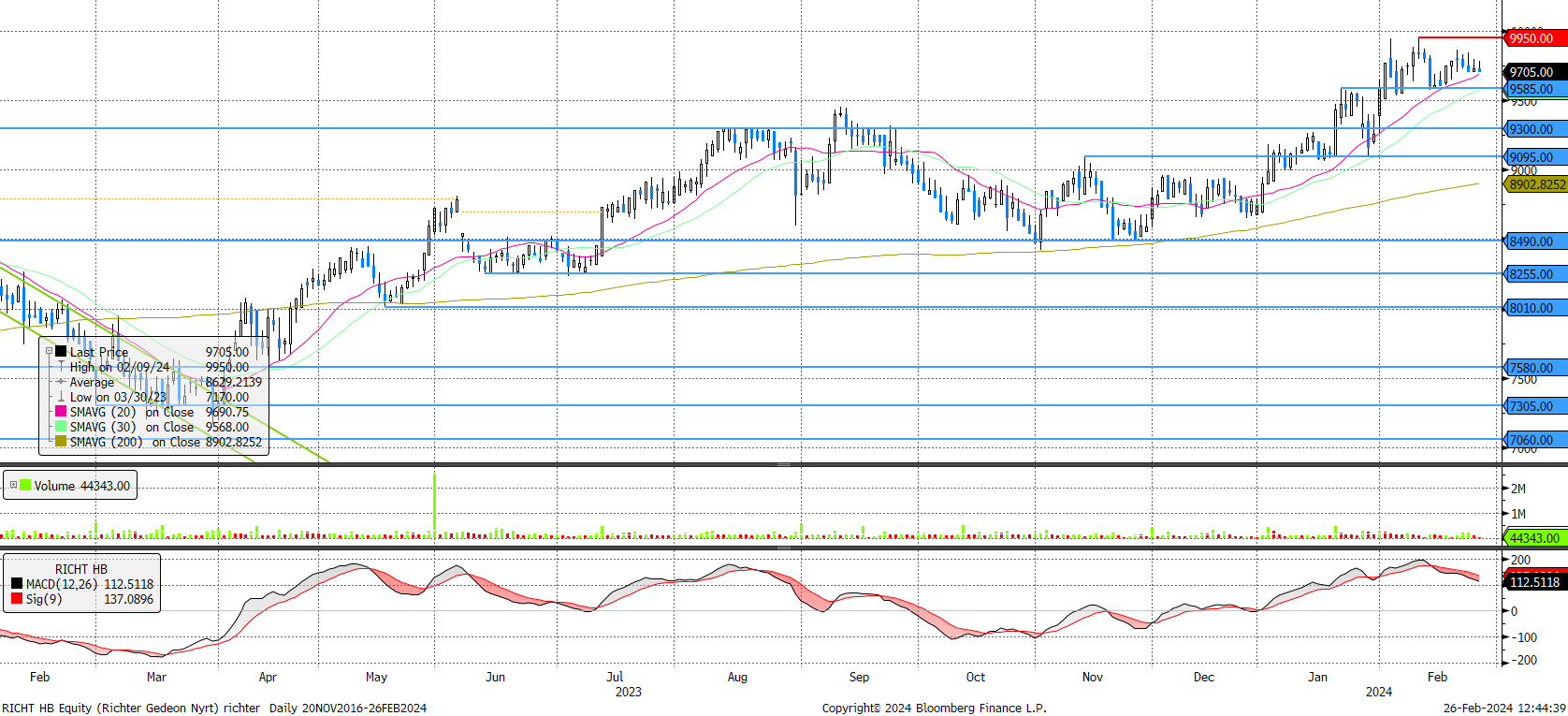Click the 2024 year label
This screenshot has width=1568, height=716.
1379,692
